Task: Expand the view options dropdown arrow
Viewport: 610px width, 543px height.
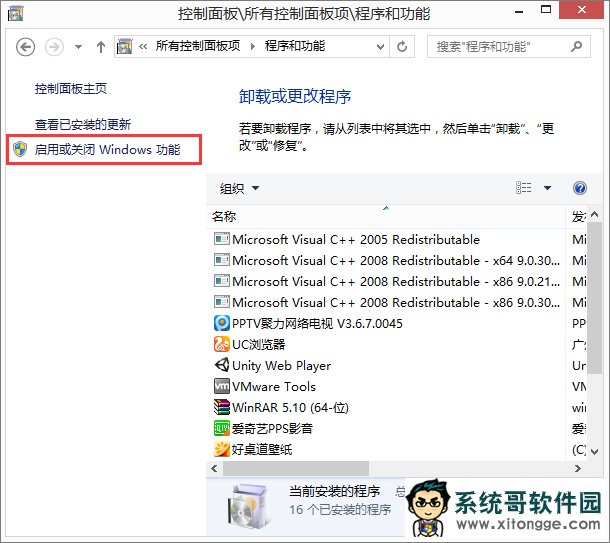Action: [x=547, y=188]
